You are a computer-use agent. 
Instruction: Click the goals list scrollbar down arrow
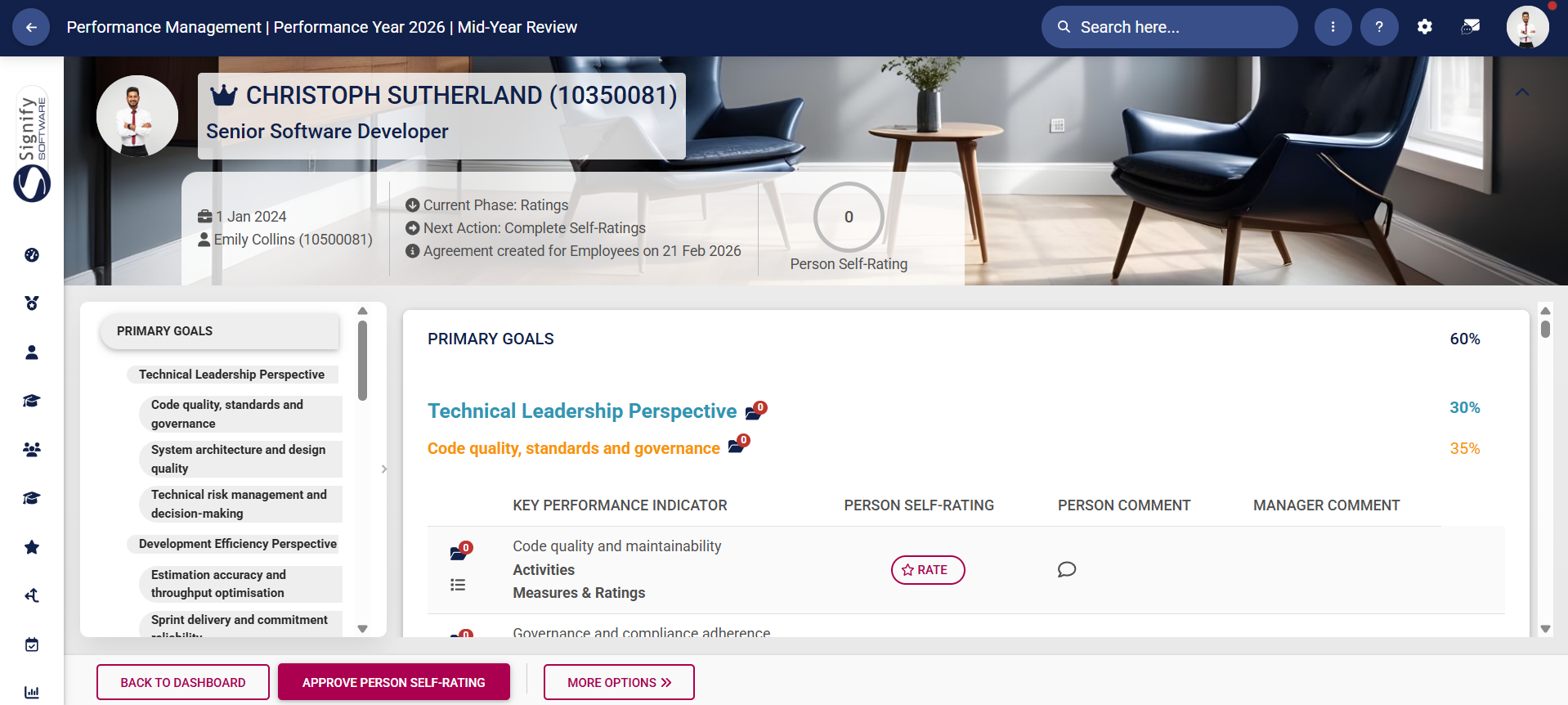point(363,629)
